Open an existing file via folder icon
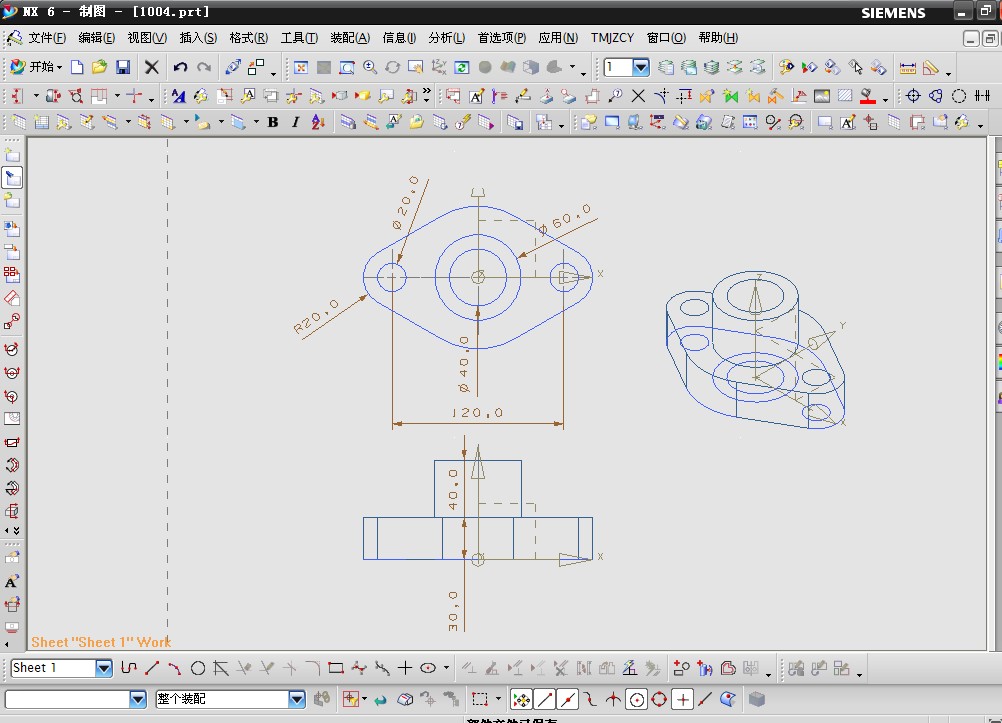The height and width of the screenshot is (723, 1002). [99, 67]
